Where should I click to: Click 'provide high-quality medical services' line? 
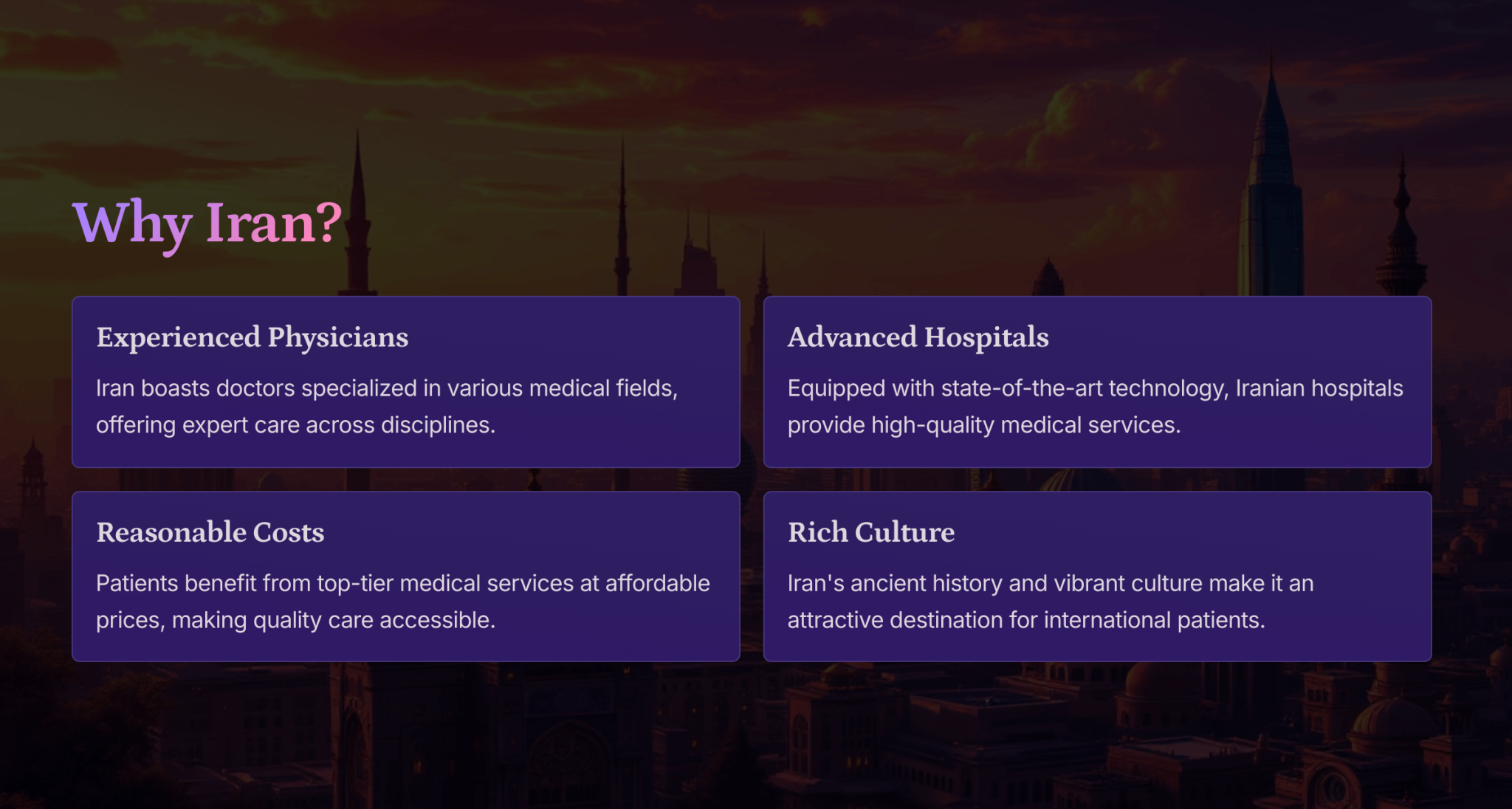pos(984,425)
